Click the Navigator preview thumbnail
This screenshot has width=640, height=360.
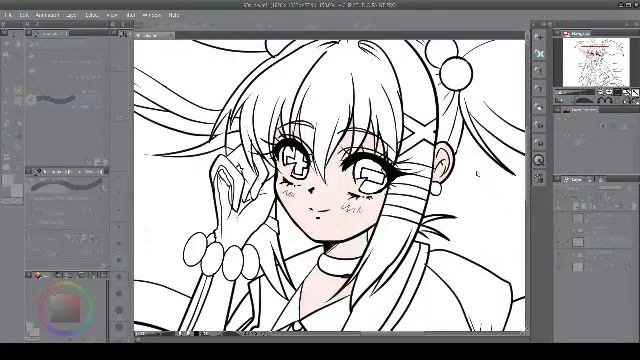596,62
